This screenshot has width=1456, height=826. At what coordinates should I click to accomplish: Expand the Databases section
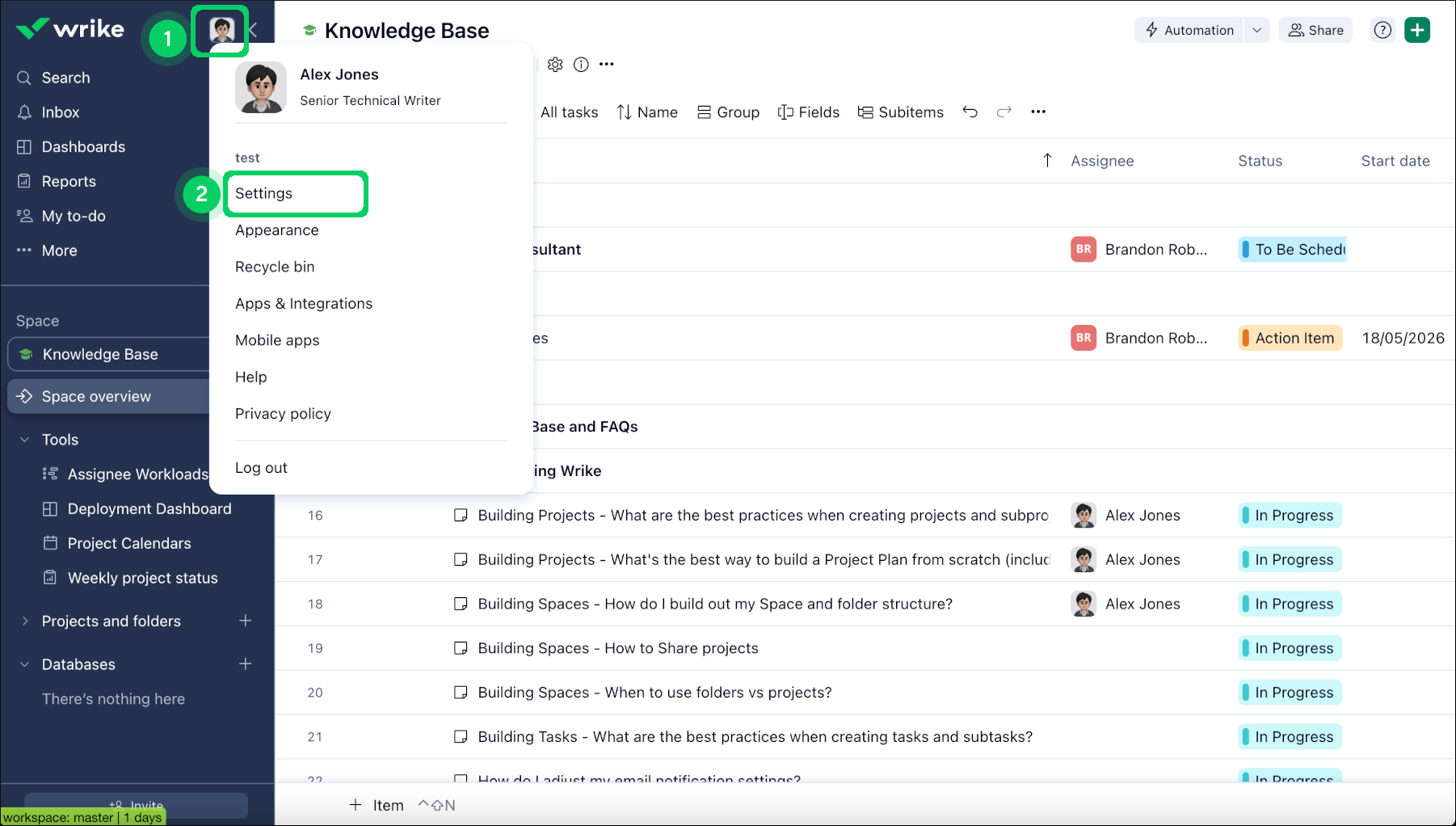[23, 664]
